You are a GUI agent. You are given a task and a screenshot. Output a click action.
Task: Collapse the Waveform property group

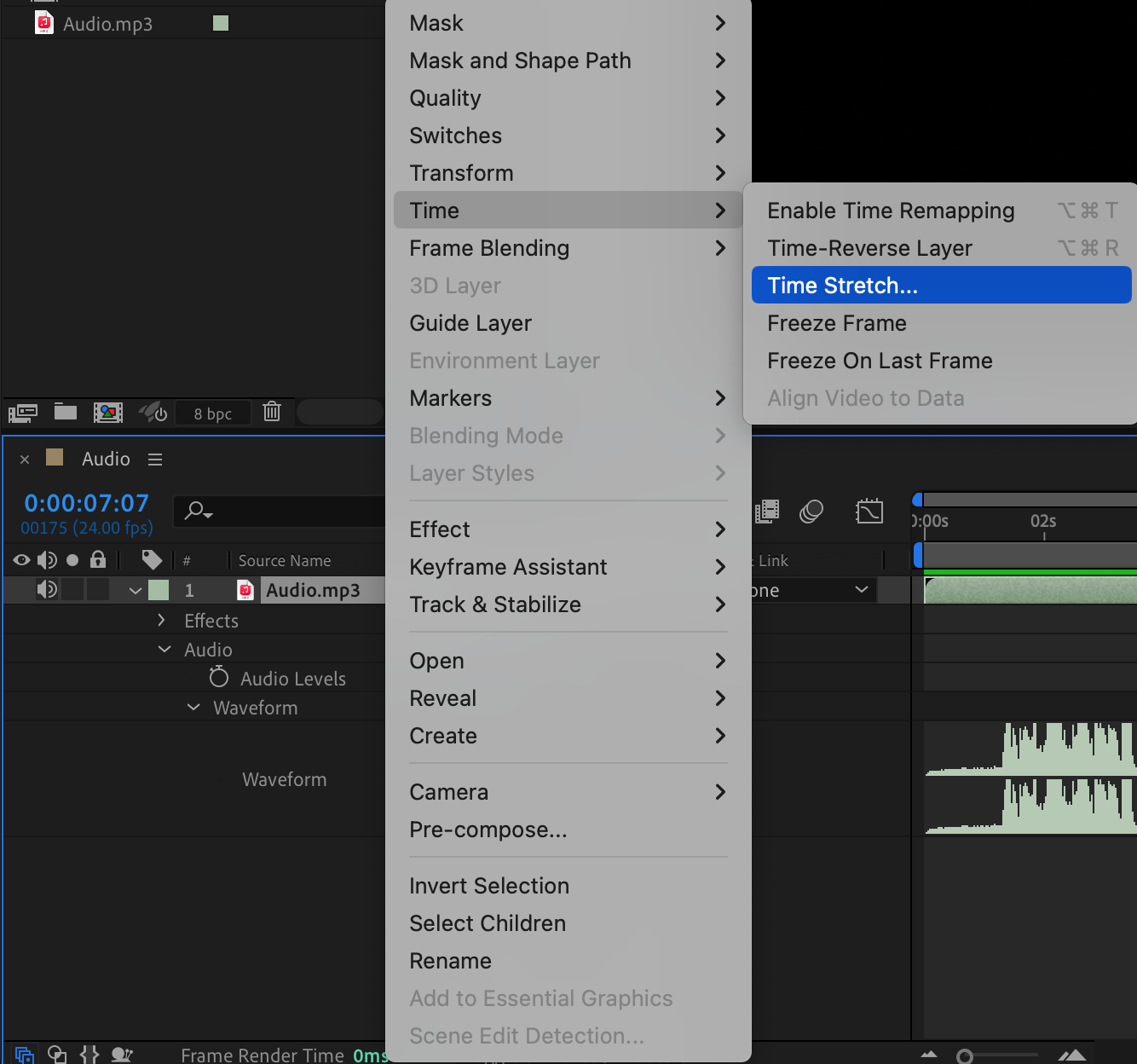(x=193, y=708)
